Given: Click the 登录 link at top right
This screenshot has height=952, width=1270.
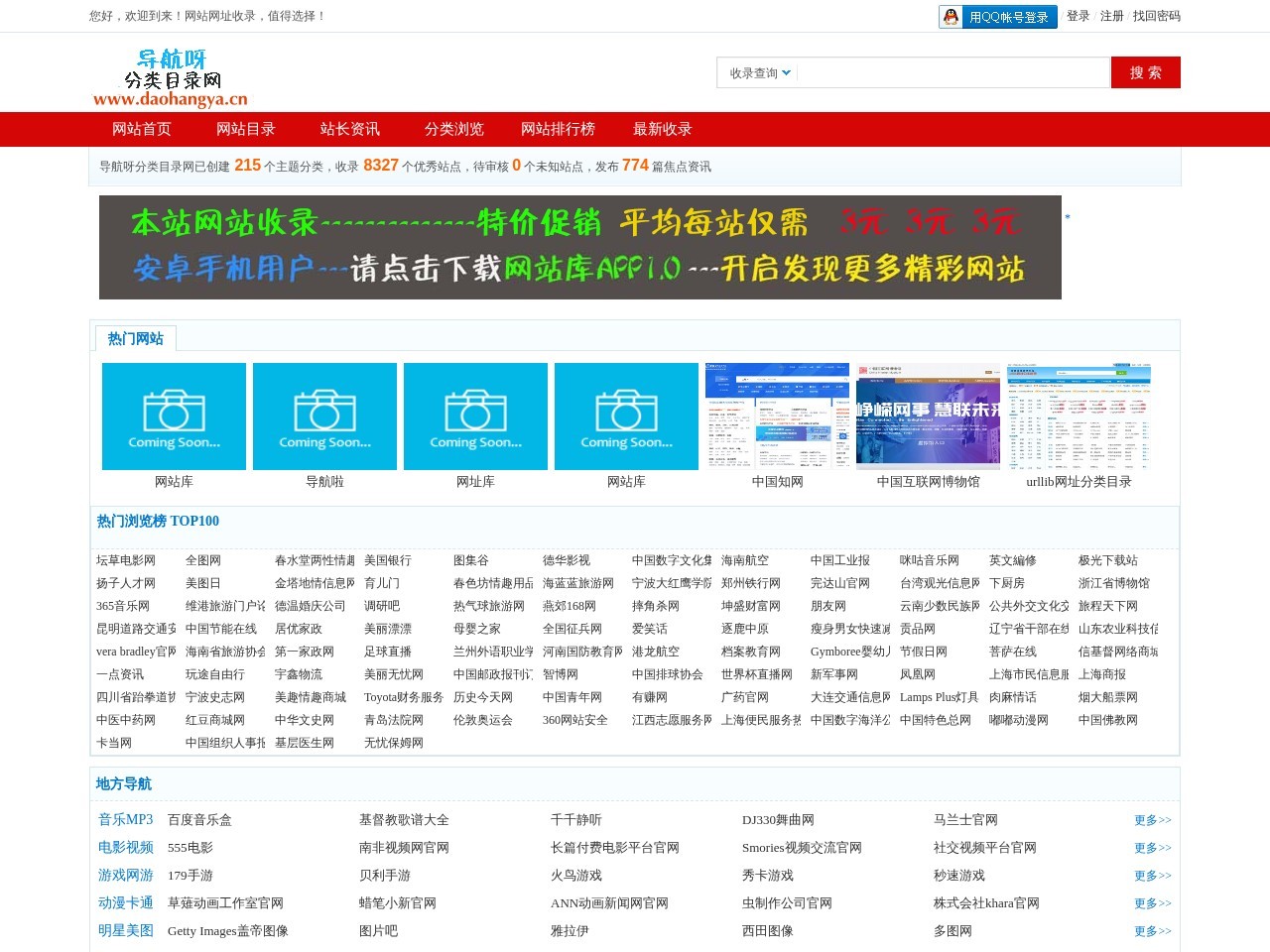Looking at the screenshot, I should point(1078,17).
